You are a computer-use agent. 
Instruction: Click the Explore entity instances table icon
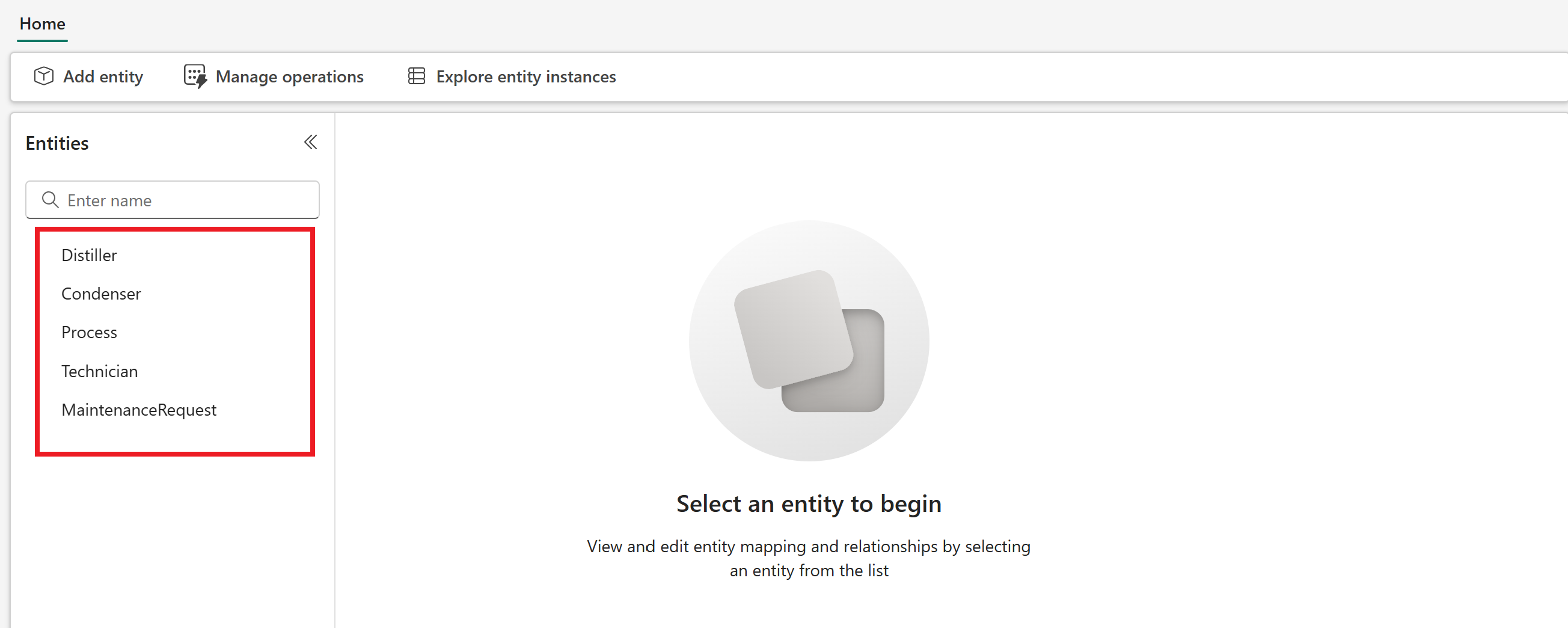(416, 76)
